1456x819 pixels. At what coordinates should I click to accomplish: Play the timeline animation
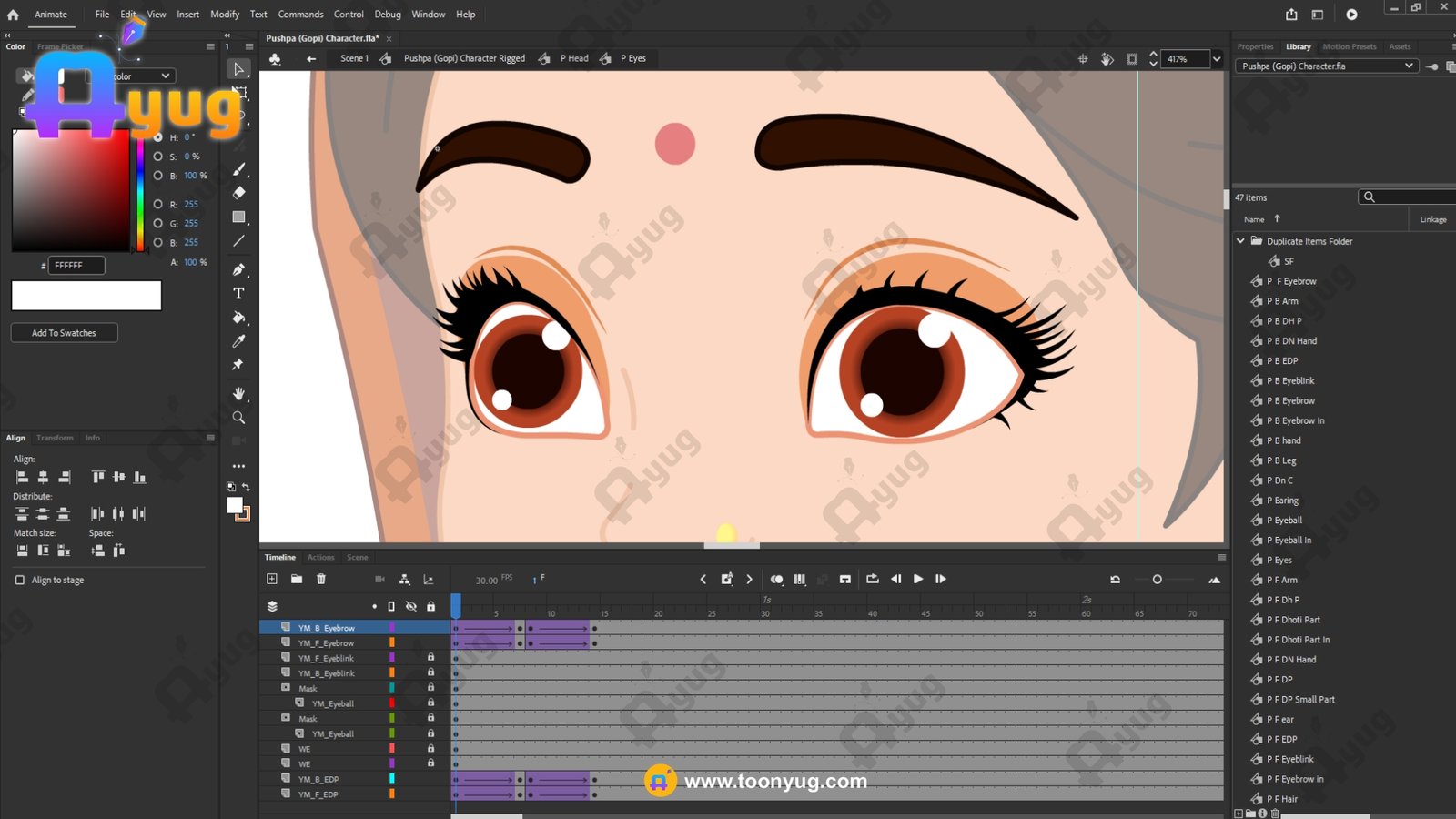tap(918, 579)
